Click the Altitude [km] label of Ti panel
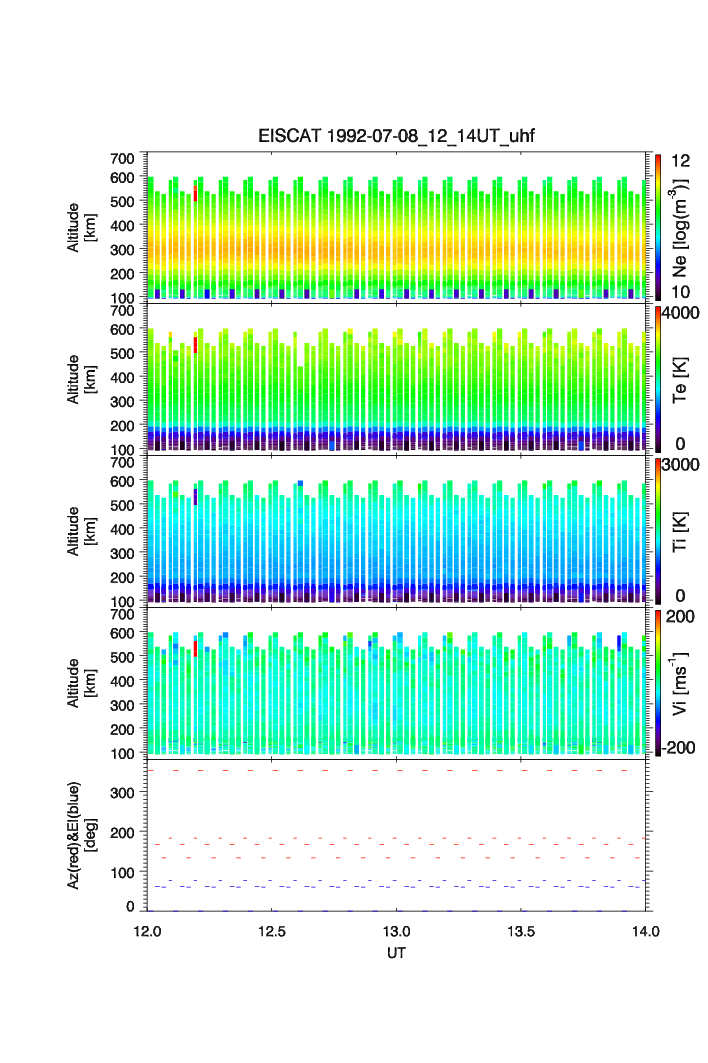This screenshot has width=708, height=1063. coord(81,532)
